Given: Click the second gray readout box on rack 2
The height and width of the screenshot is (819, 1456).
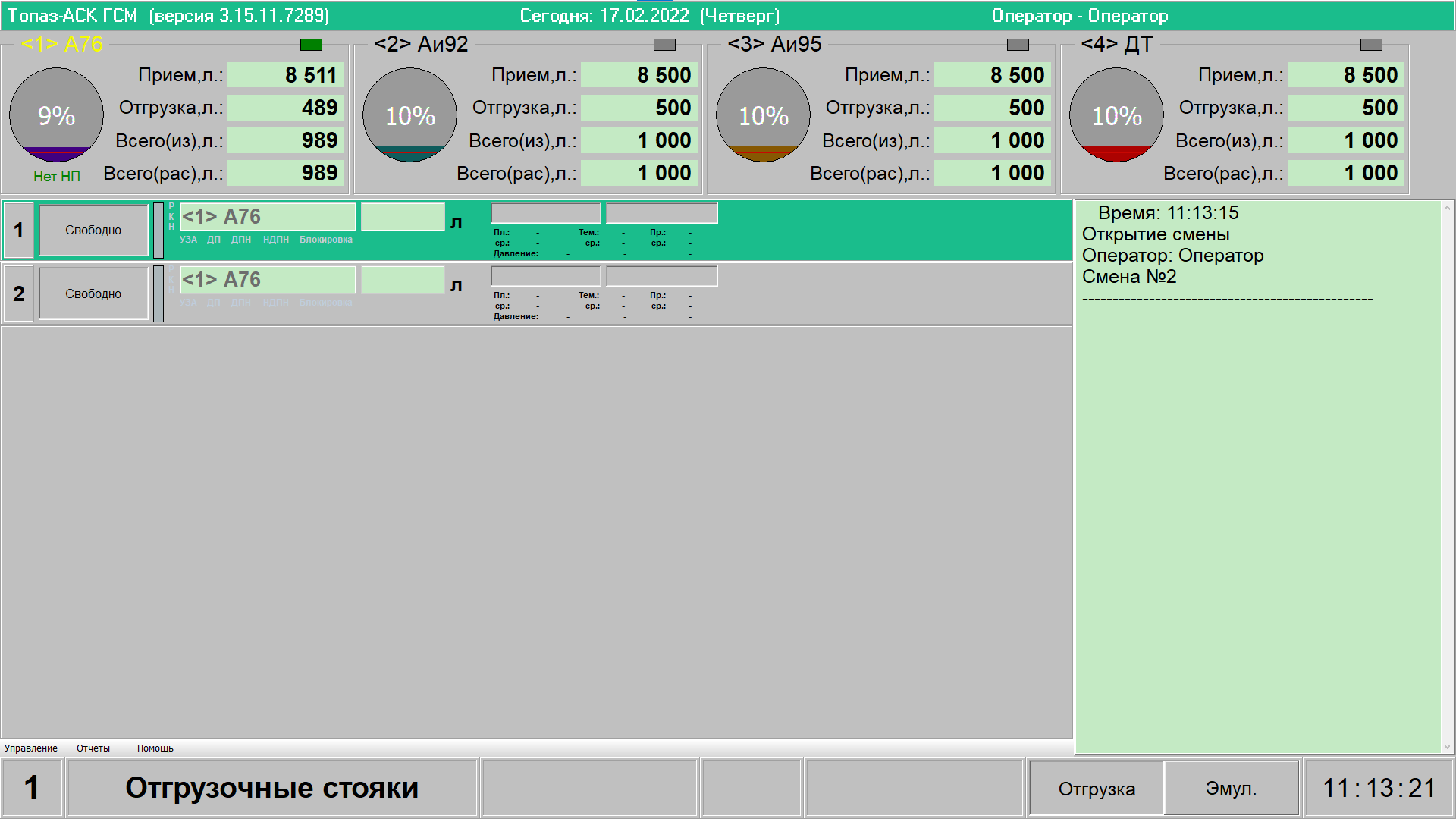Looking at the screenshot, I should pyautogui.click(x=662, y=276).
